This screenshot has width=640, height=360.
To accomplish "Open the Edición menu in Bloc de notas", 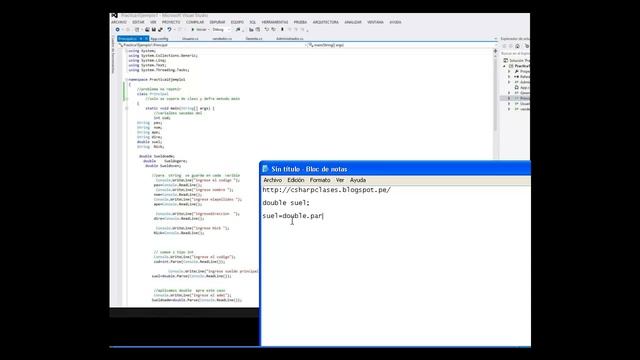I will 296,180.
